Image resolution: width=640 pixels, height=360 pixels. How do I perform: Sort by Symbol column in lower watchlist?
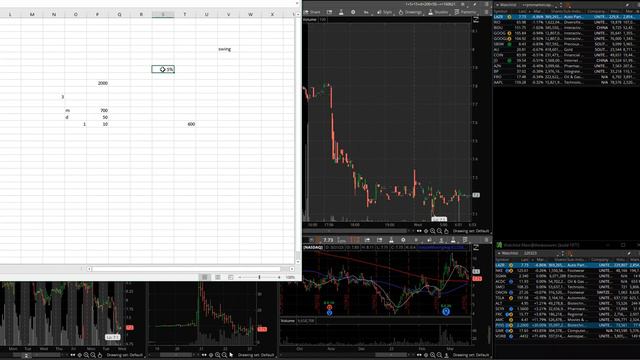pos(502,260)
